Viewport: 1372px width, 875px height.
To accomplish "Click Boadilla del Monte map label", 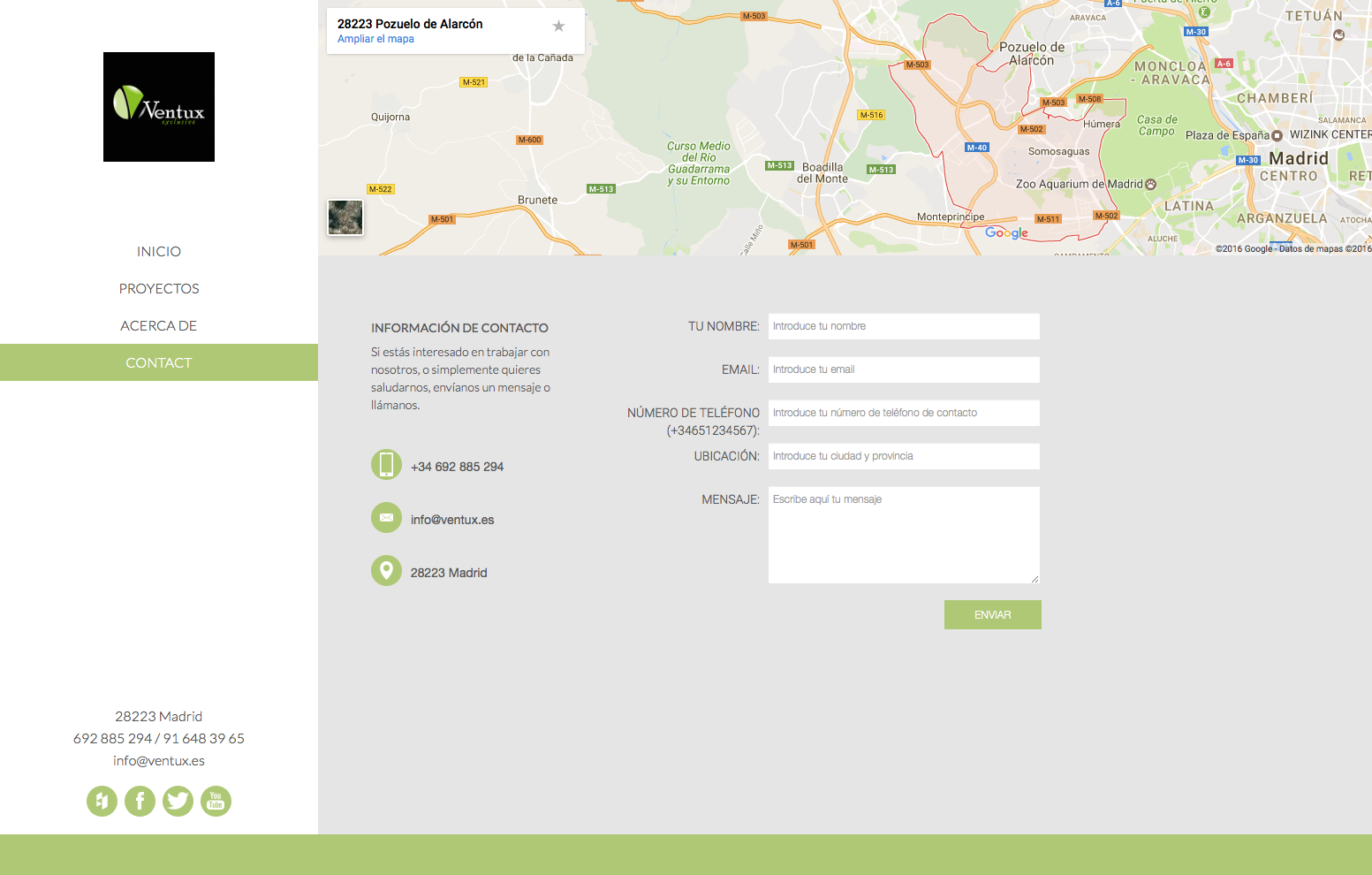I will [822, 172].
